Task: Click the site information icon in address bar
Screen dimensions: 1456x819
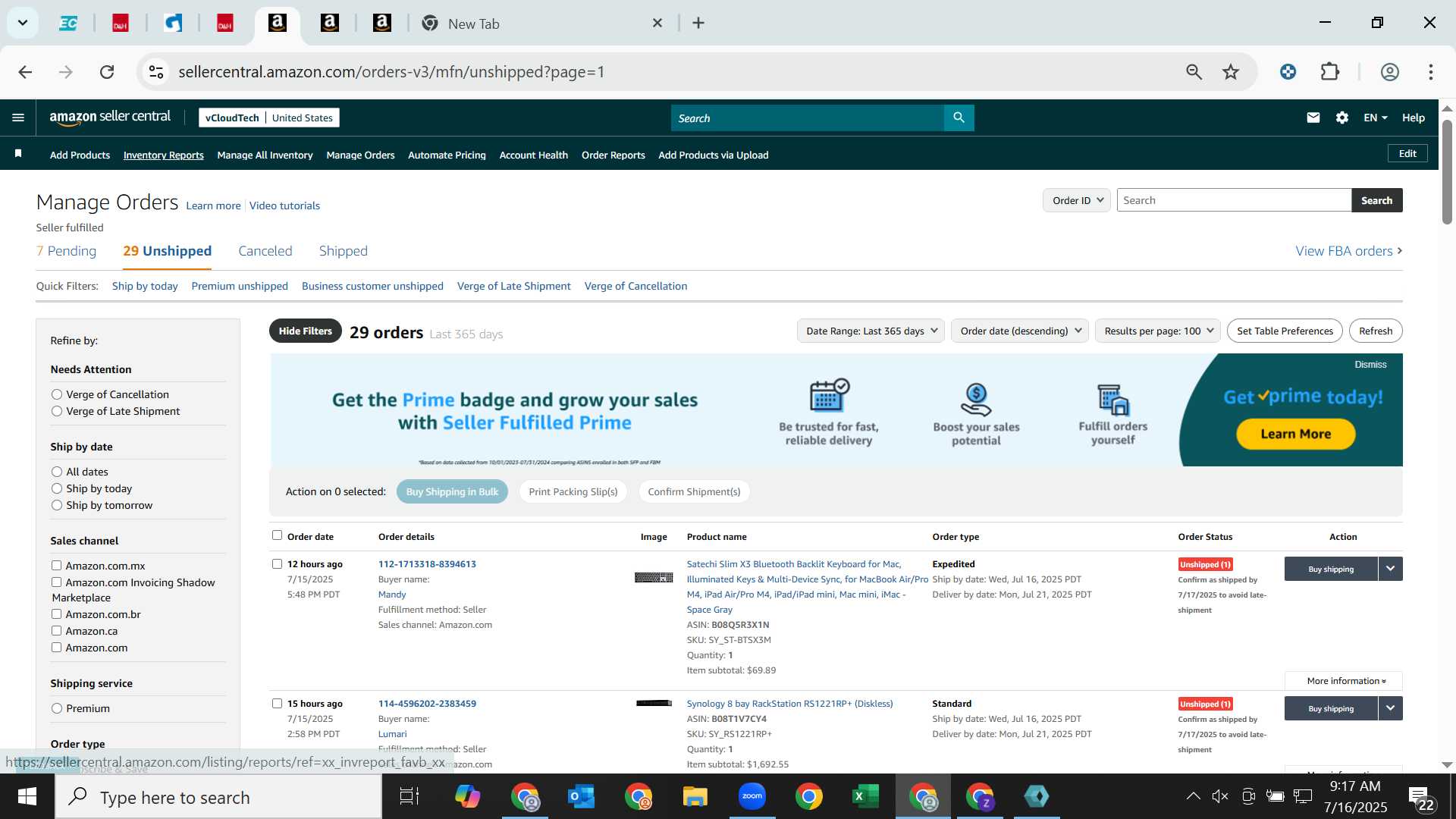Action: (156, 72)
